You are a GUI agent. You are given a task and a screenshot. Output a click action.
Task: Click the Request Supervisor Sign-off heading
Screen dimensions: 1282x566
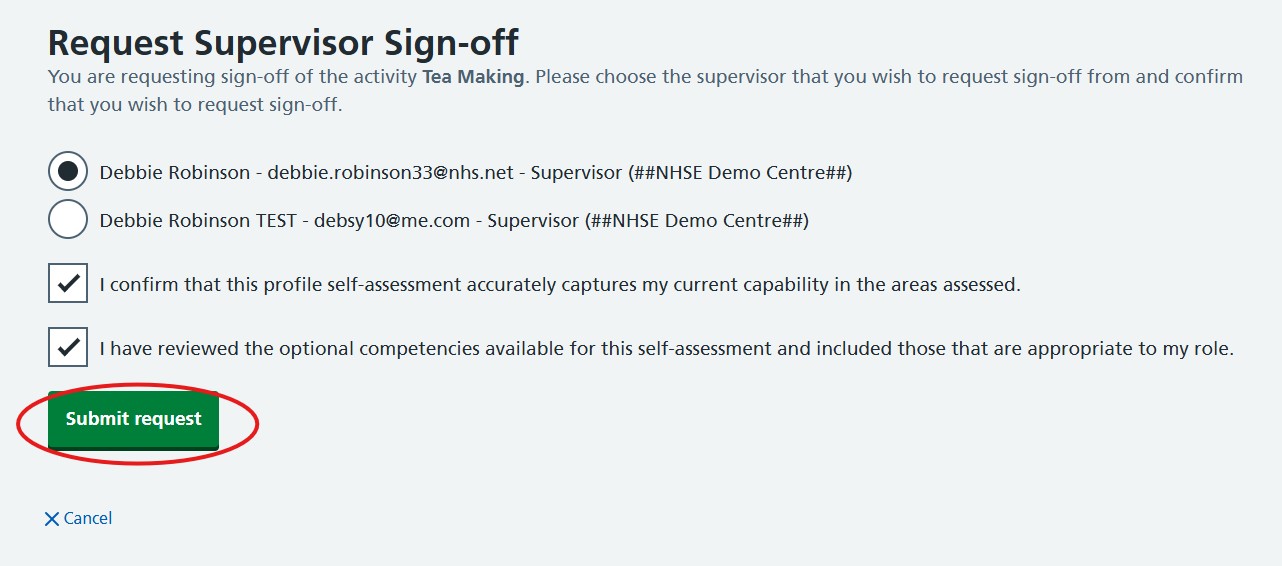tap(283, 43)
